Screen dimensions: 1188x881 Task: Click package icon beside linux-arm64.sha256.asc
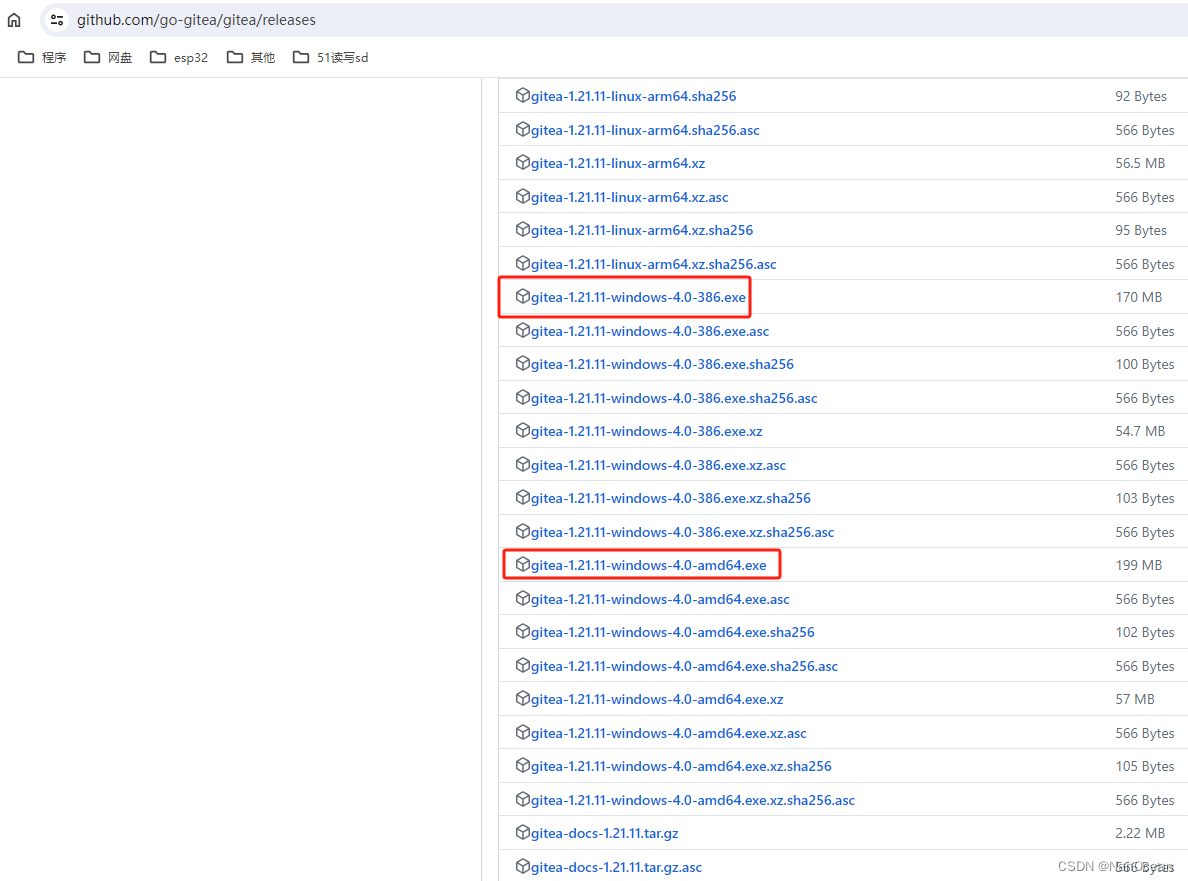pyautogui.click(x=522, y=130)
